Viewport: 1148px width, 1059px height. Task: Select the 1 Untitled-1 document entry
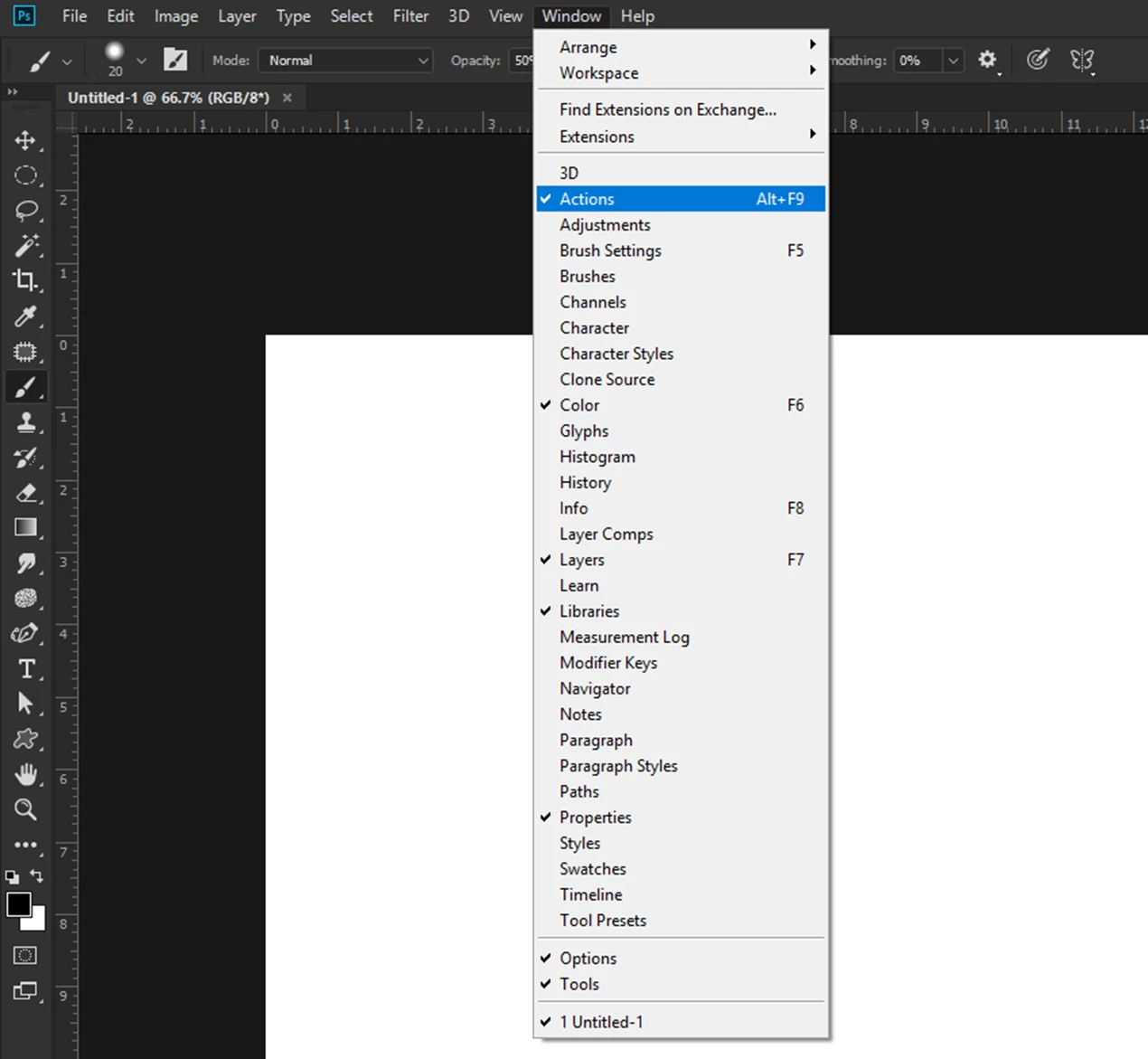pyautogui.click(x=681, y=1022)
